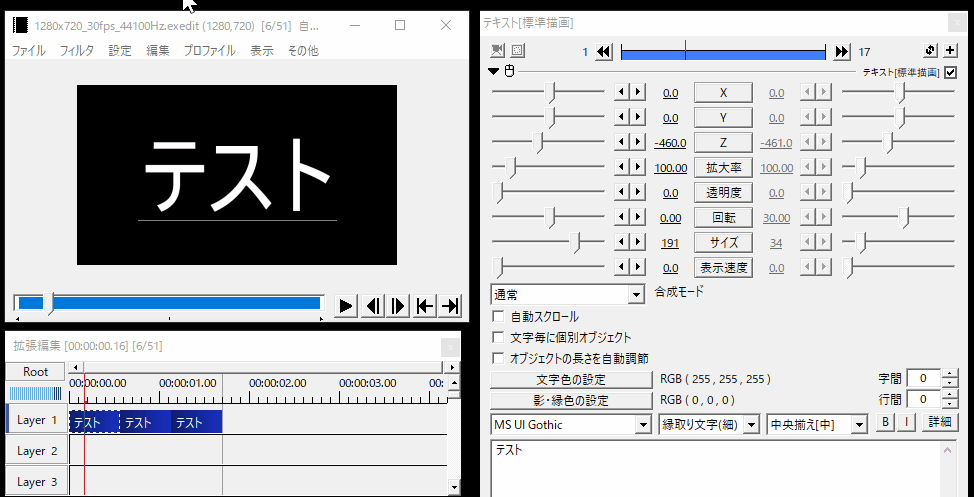Toggle Layer 2 visibility in timeline
The height and width of the screenshot is (497, 974).
click(x=36, y=451)
